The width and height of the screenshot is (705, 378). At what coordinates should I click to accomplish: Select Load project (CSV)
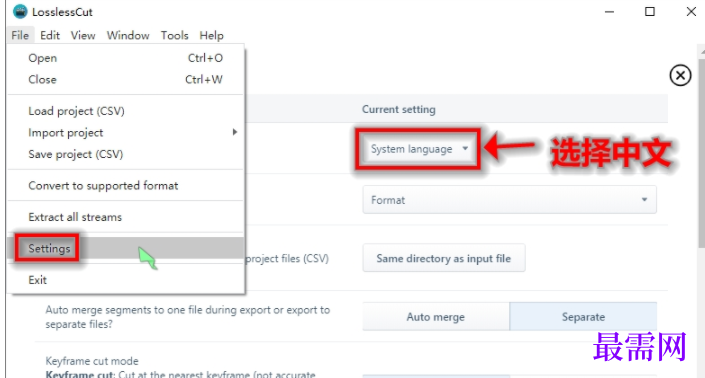pyautogui.click(x=126, y=111)
